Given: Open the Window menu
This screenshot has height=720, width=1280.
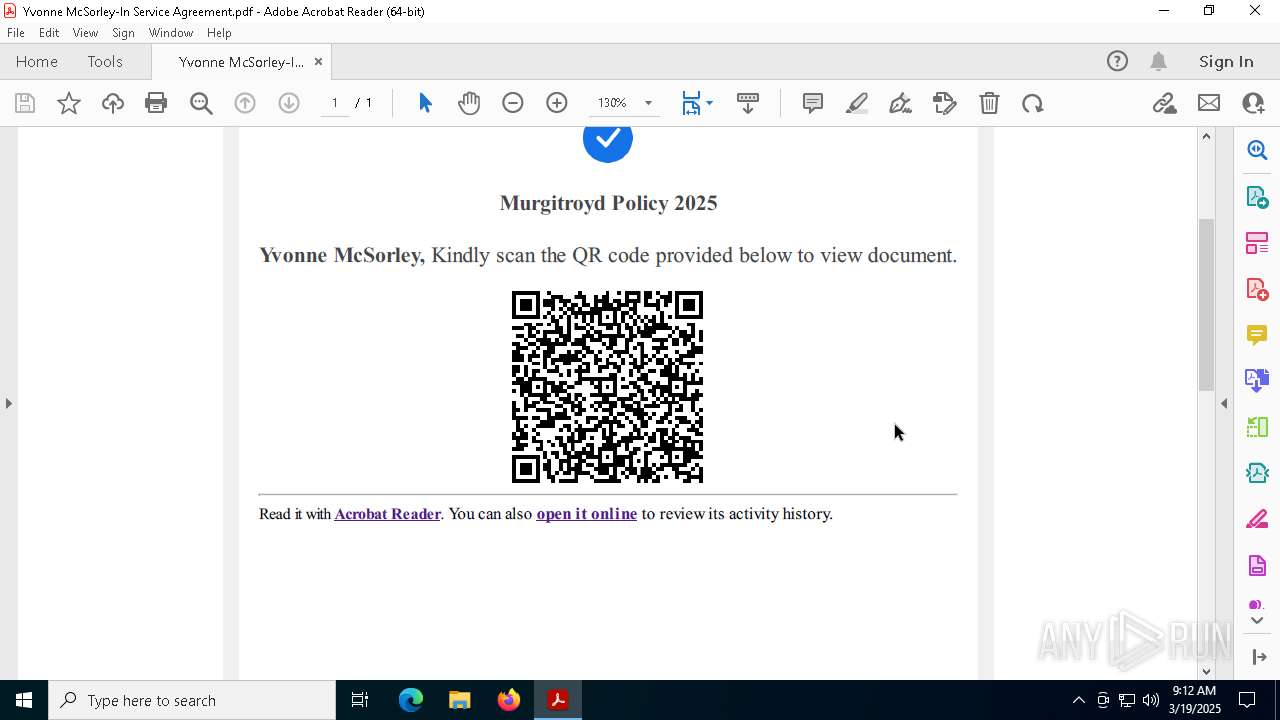Looking at the screenshot, I should (x=171, y=33).
